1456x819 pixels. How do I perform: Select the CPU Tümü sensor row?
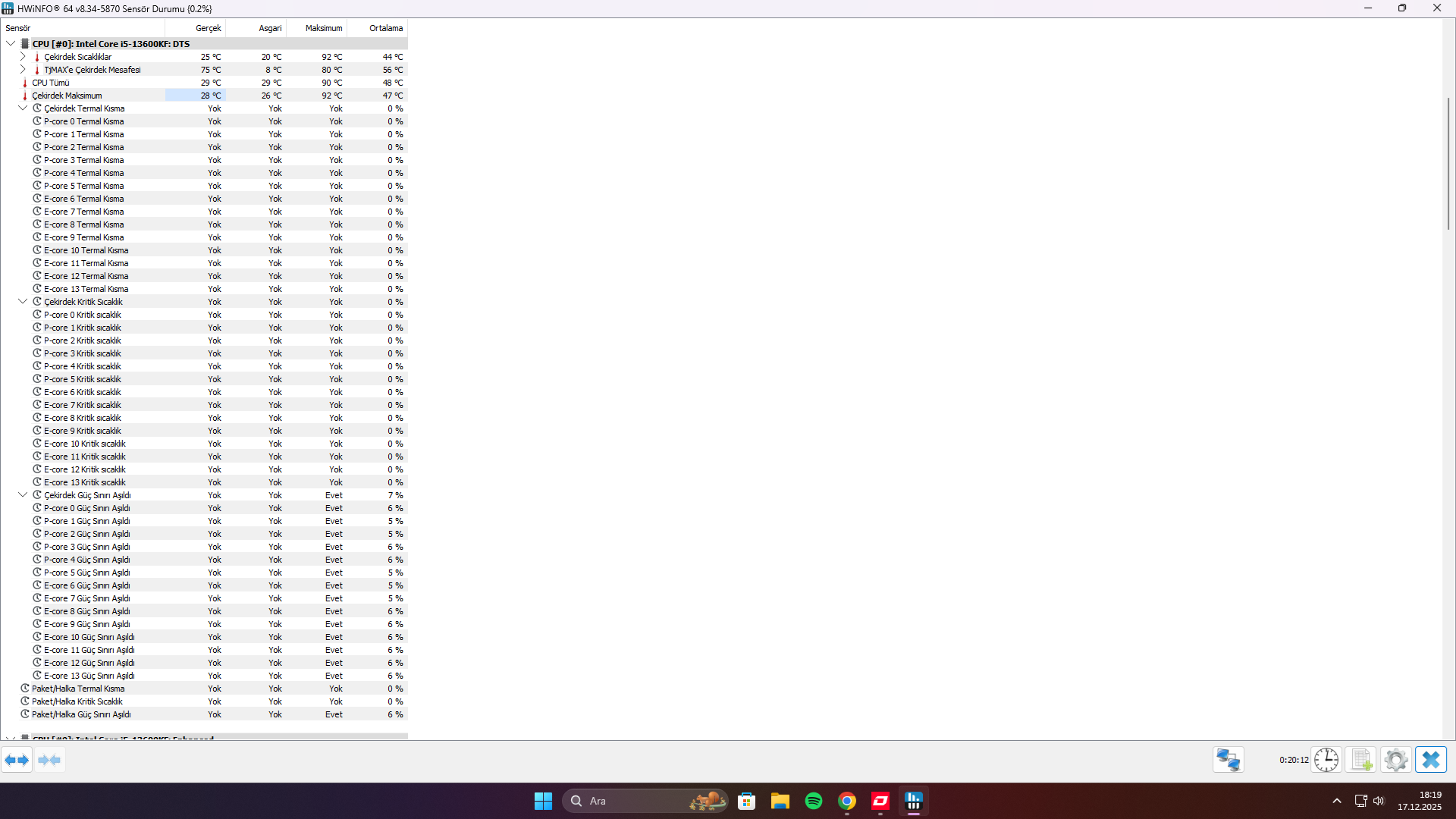pos(204,83)
